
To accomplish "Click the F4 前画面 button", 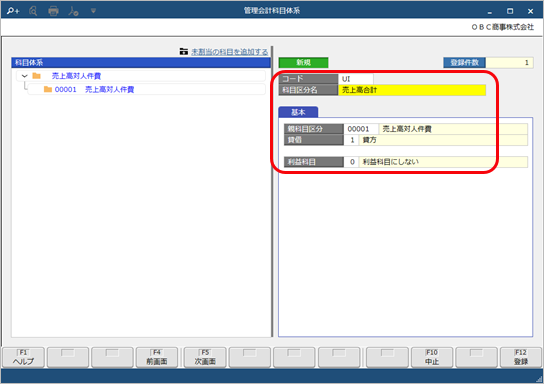I will [x=157, y=357].
